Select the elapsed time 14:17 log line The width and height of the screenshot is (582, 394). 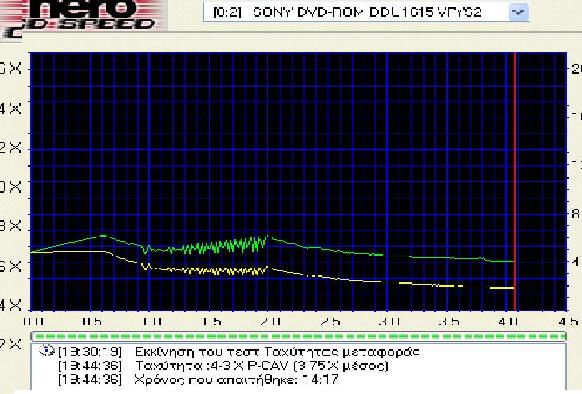[199, 380]
